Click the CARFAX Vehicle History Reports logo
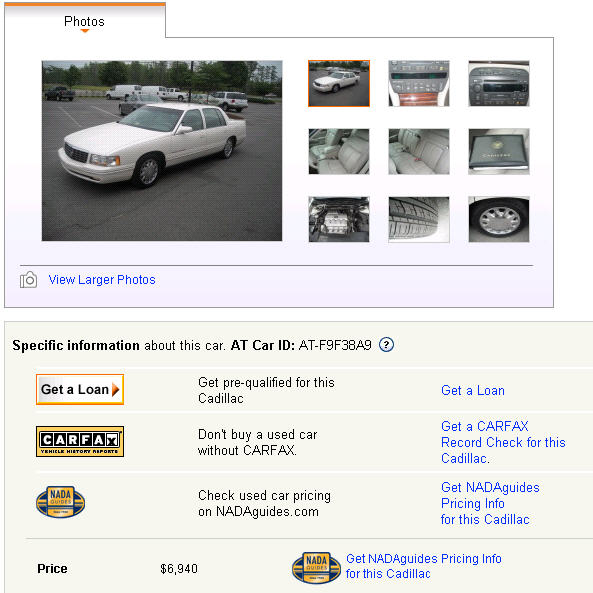The width and height of the screenshot is (593, 593). tap(80, 441)
